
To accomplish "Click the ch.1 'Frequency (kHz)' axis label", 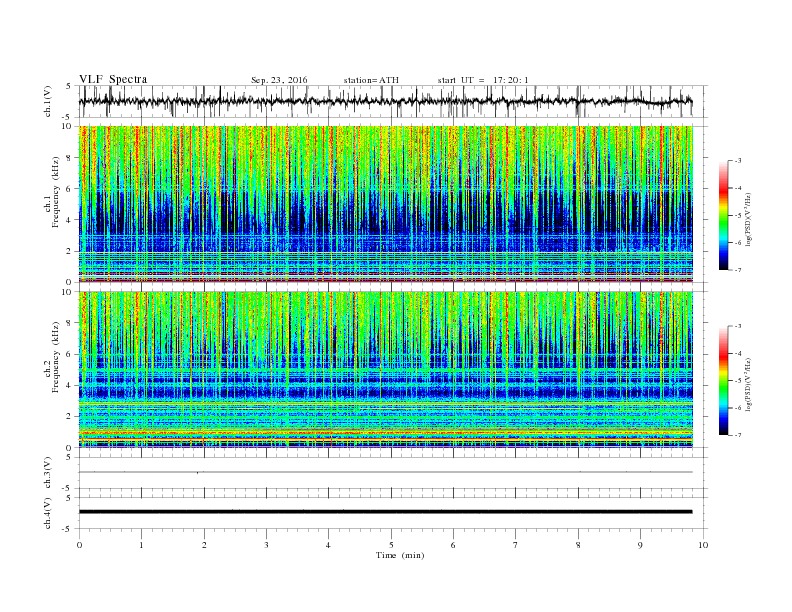I will (56, 192).
